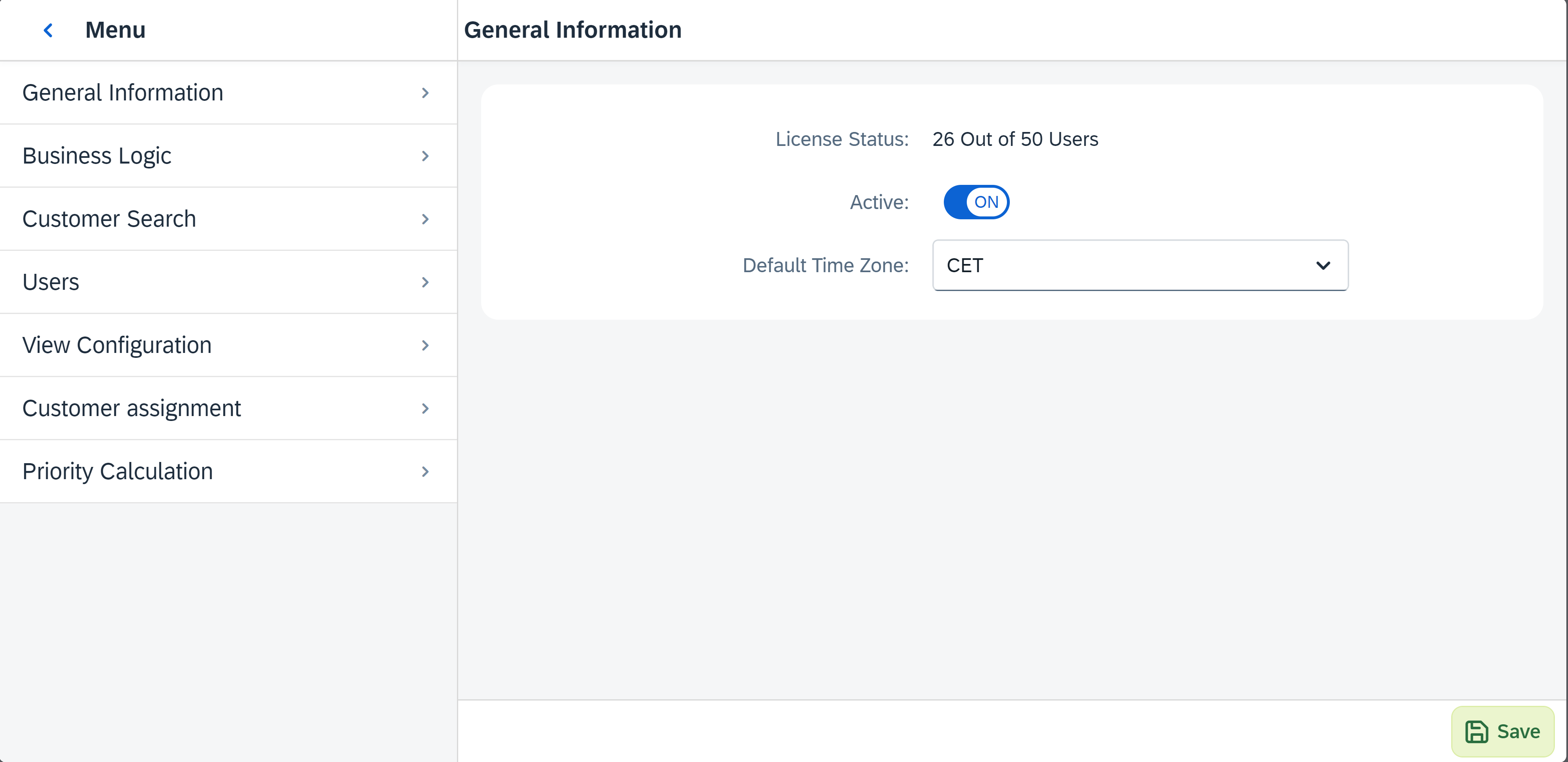1568x762 pixels.
Task: Click the chevron on the Business Logic row
Action: tap(425, 156)
